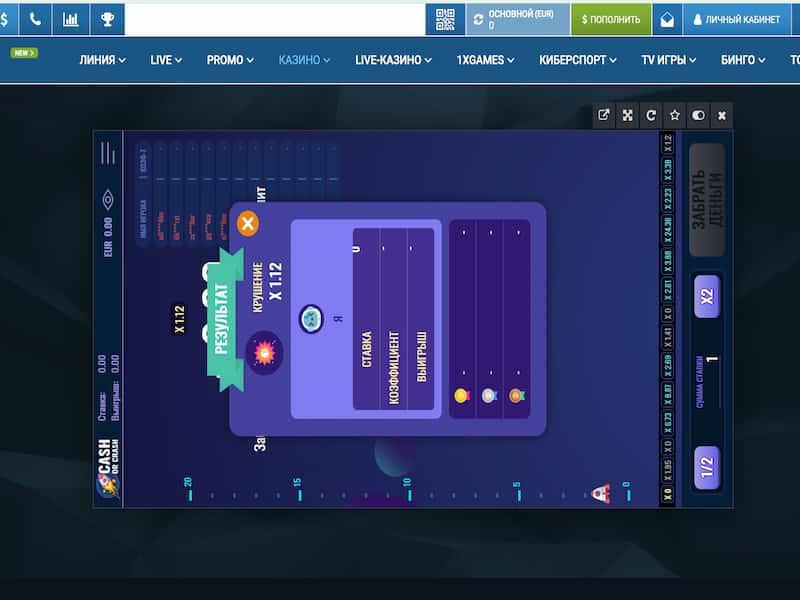The height and width of the screenshot is (600, 800).
Task: Switch the game to fullscreen
Action: [x=628, y=115]
